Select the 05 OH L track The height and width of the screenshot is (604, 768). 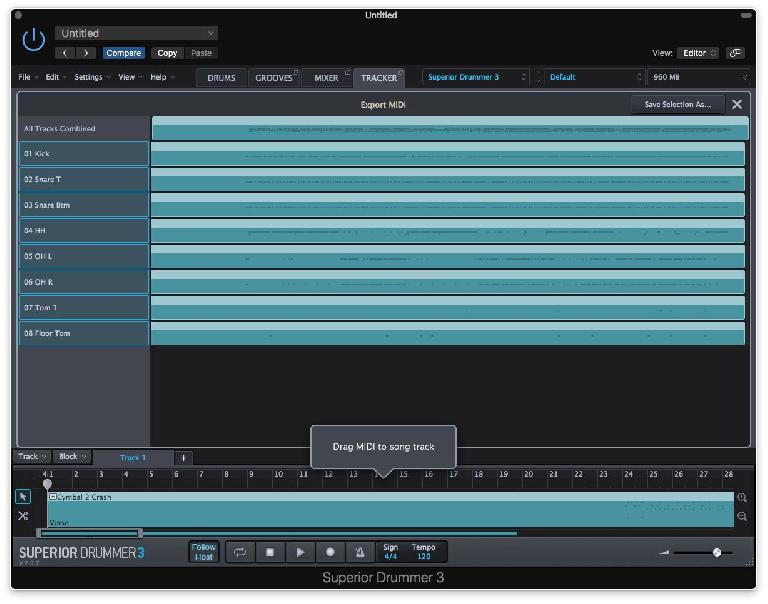tap(84, 256)
